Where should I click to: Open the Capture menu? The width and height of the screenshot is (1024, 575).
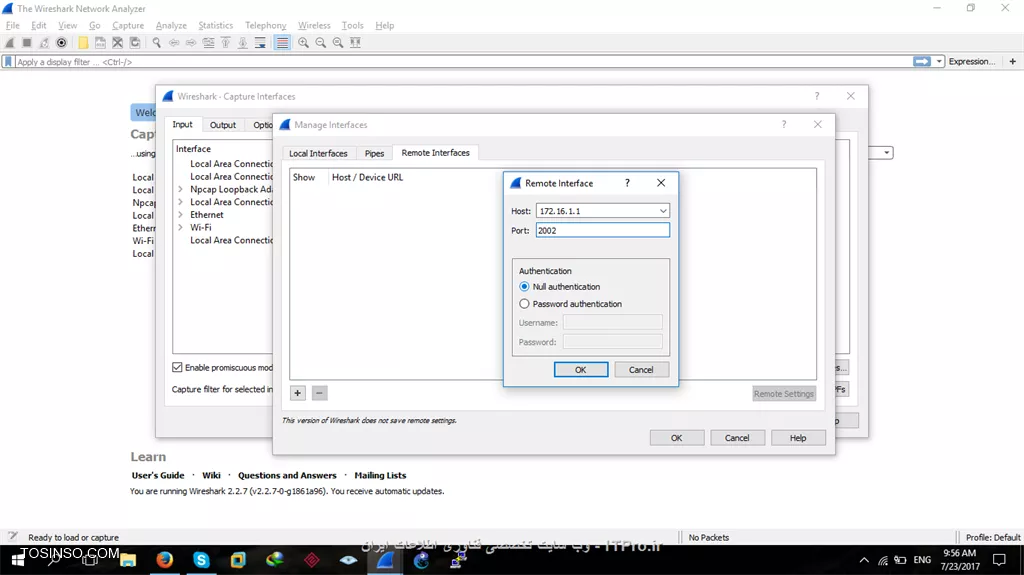pyautogui.click(x=128, y=25)
